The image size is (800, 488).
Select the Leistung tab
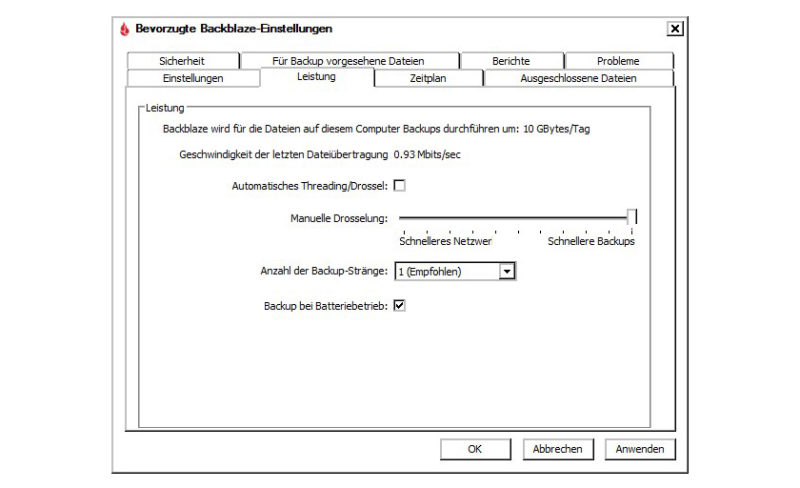click(x=316, y=77)
